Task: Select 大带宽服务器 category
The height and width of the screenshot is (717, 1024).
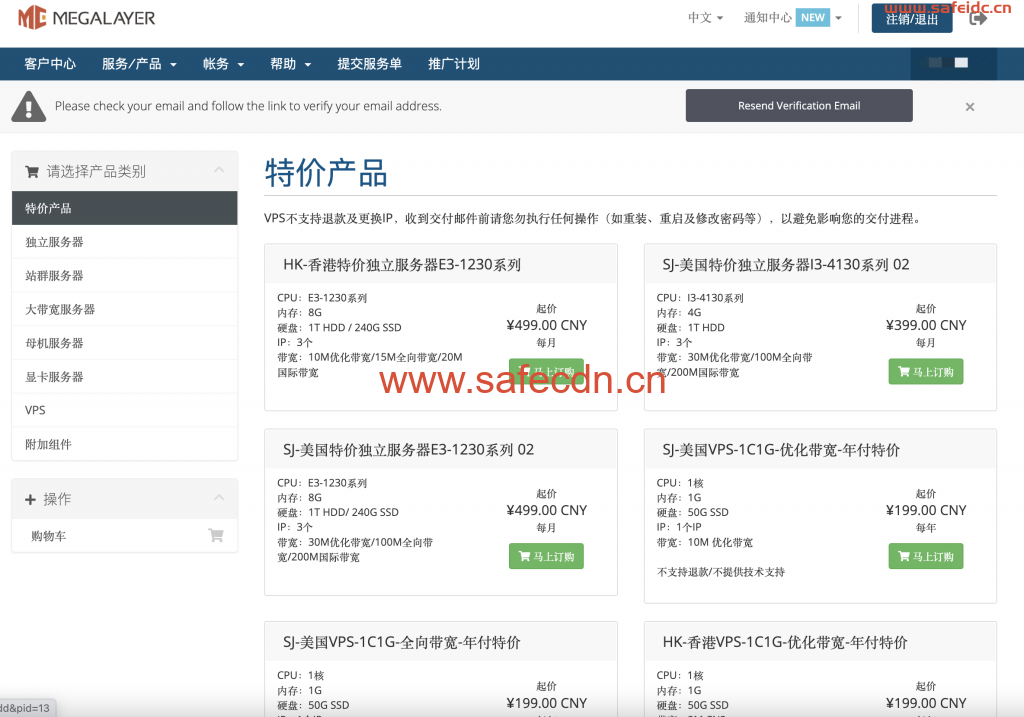Action: coord(125,310)
